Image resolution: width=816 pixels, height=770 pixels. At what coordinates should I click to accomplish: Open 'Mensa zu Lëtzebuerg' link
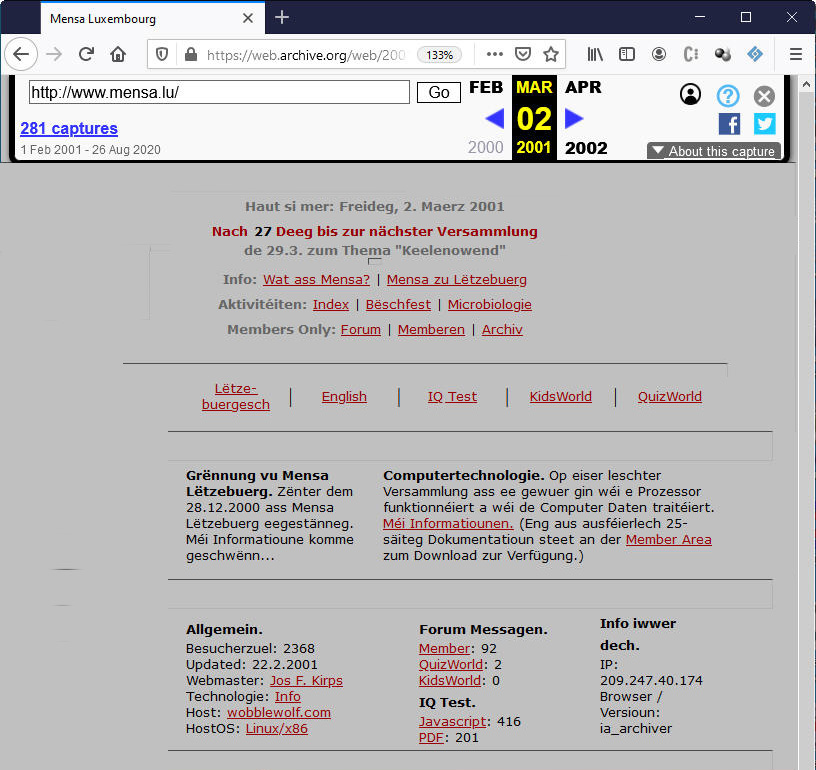[x=456, y=279]
